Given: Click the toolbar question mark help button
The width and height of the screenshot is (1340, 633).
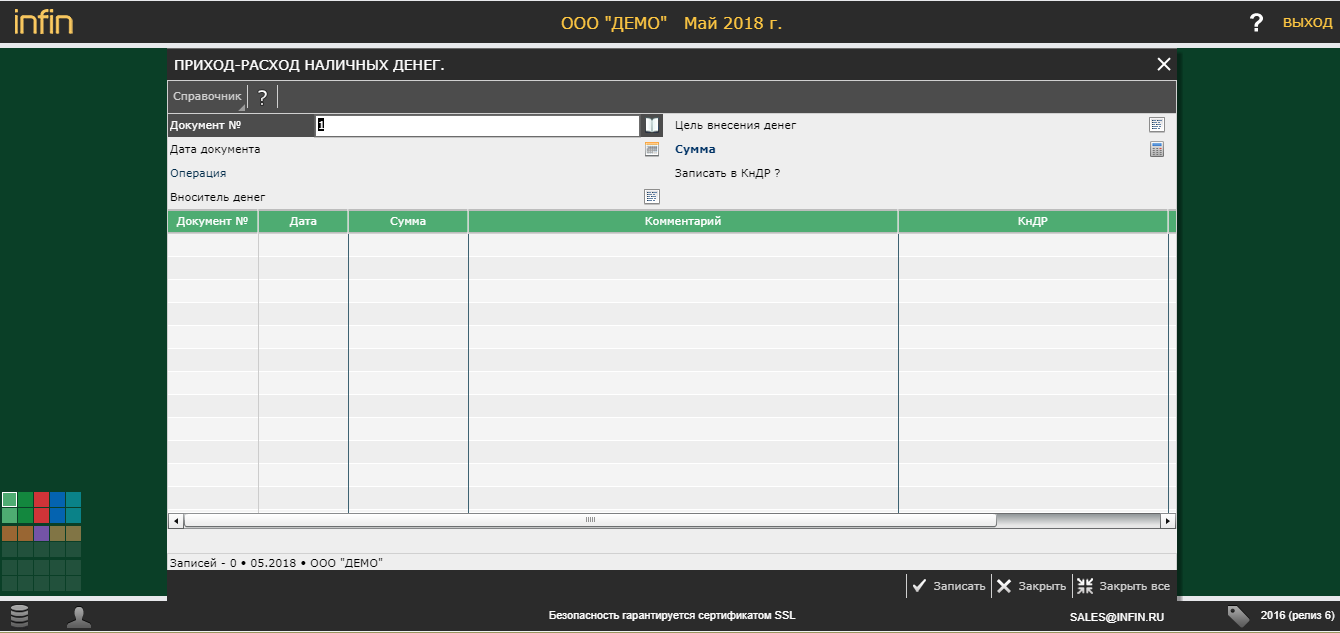Looking at the screenshot, I should tap(262, 97).
